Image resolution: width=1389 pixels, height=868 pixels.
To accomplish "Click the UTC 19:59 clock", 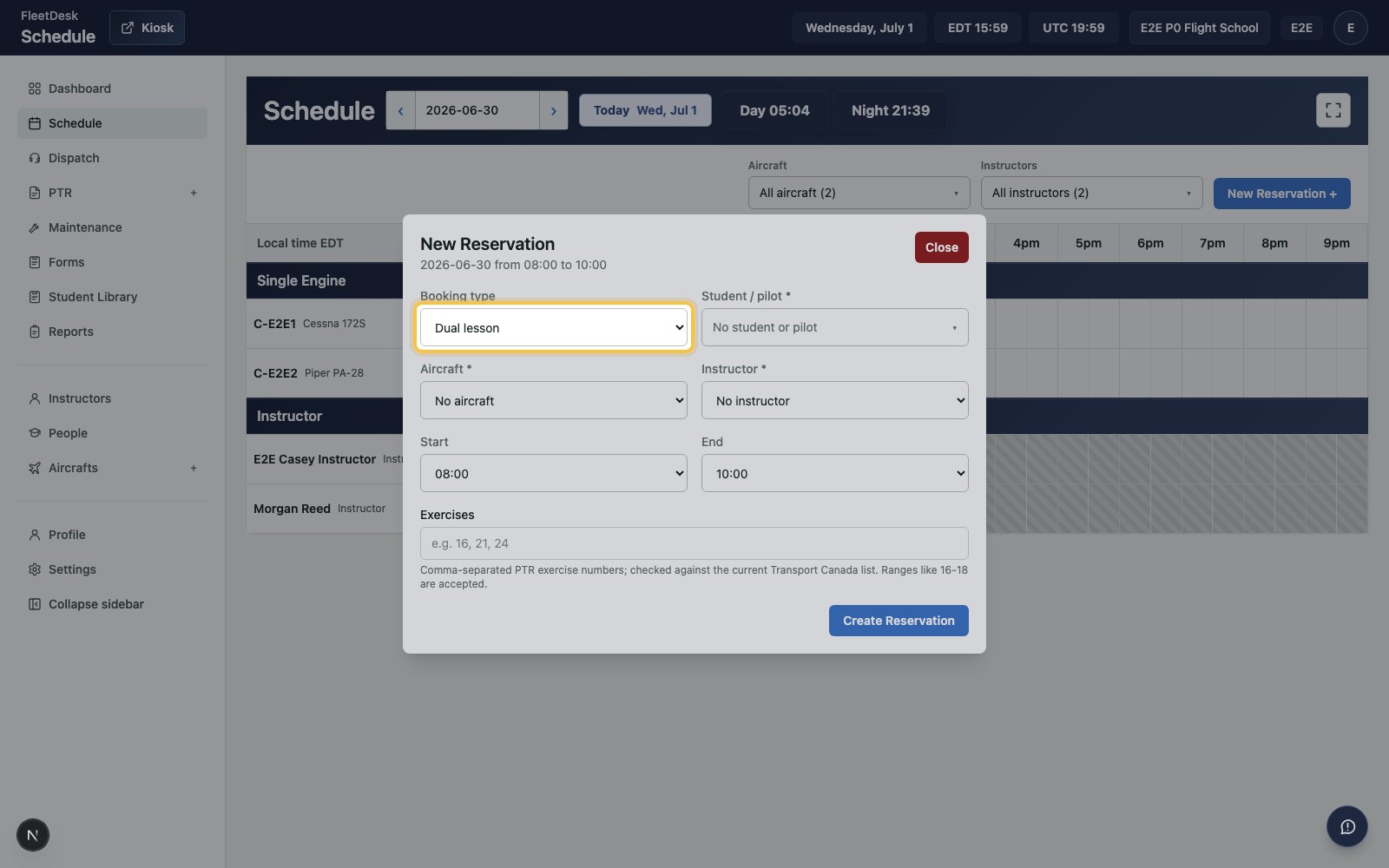I will pyautogui.click(x=1073, y=28).
